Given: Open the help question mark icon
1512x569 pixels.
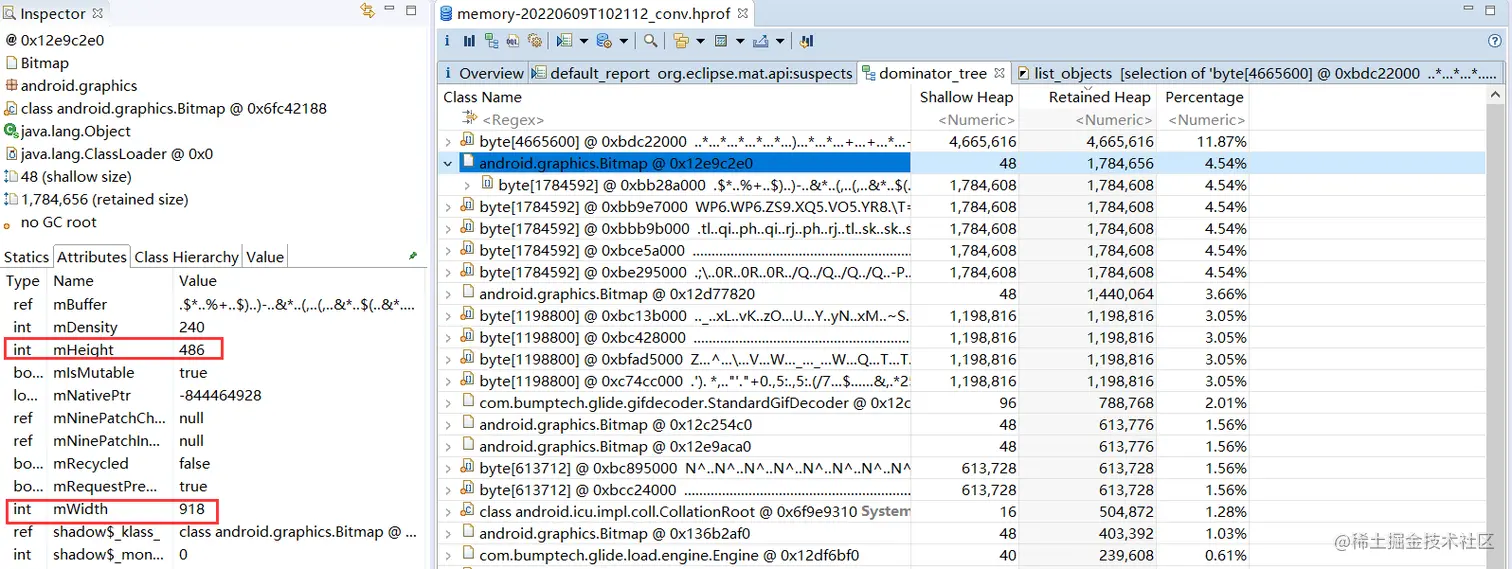Looking at the screenshot, I should click(1495, 41).
